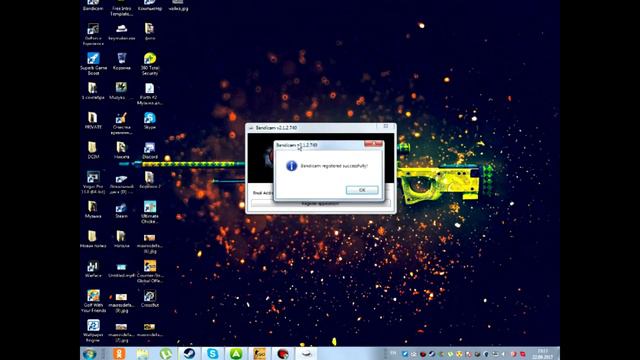Launch Counter-Strike Global Offensive desktop shortcut
The height and width of the screenshot is (360, 640).
point(150,271)
